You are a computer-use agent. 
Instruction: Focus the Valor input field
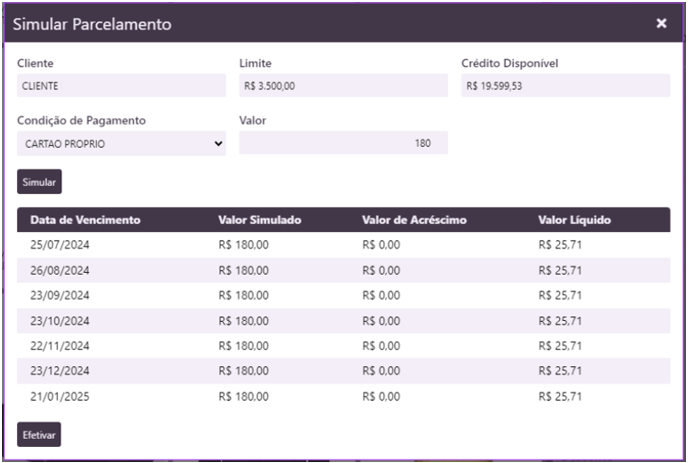(x=343, y=144)
